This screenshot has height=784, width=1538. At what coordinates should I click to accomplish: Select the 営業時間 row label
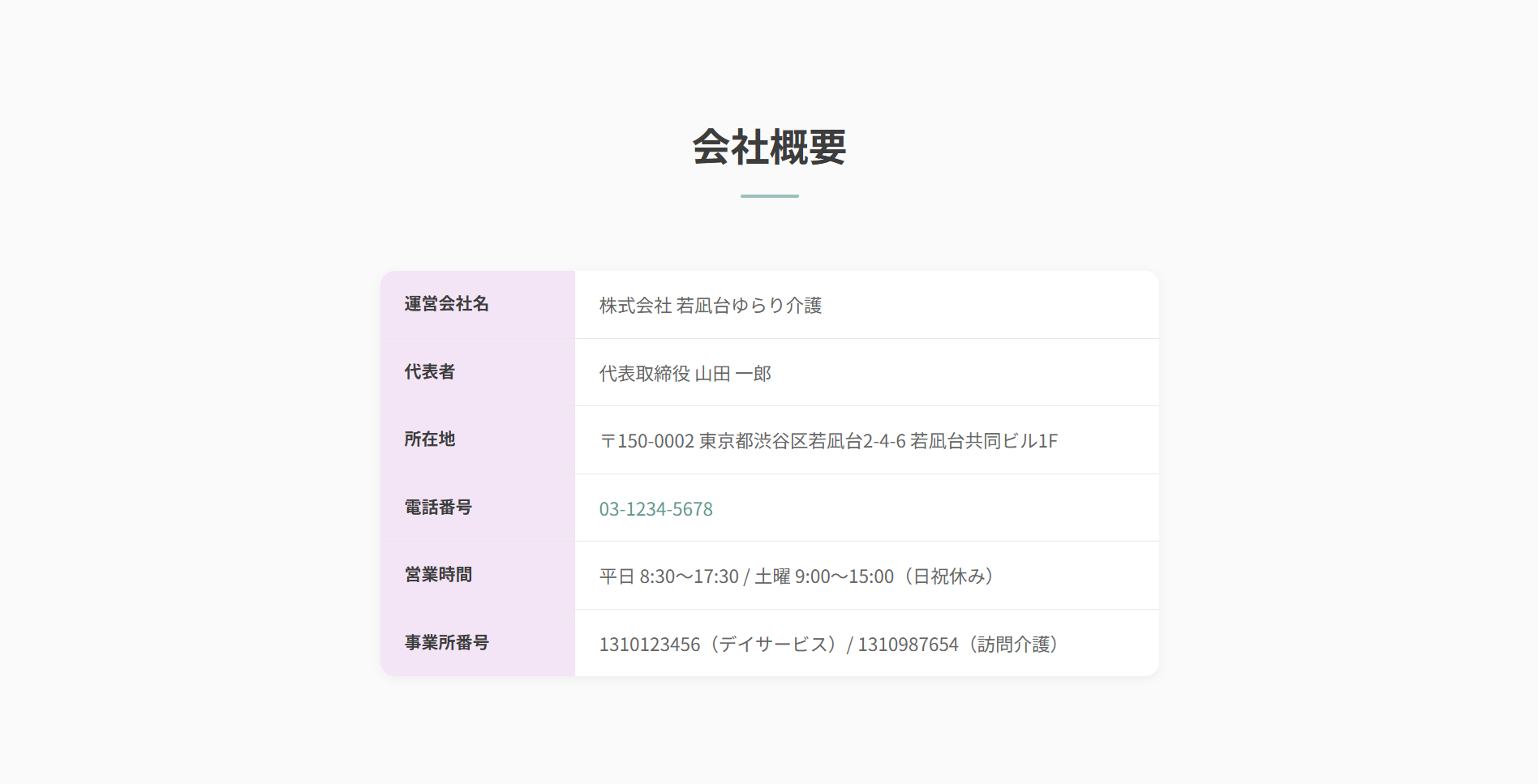pyautogui.click(x=438, y=575)
